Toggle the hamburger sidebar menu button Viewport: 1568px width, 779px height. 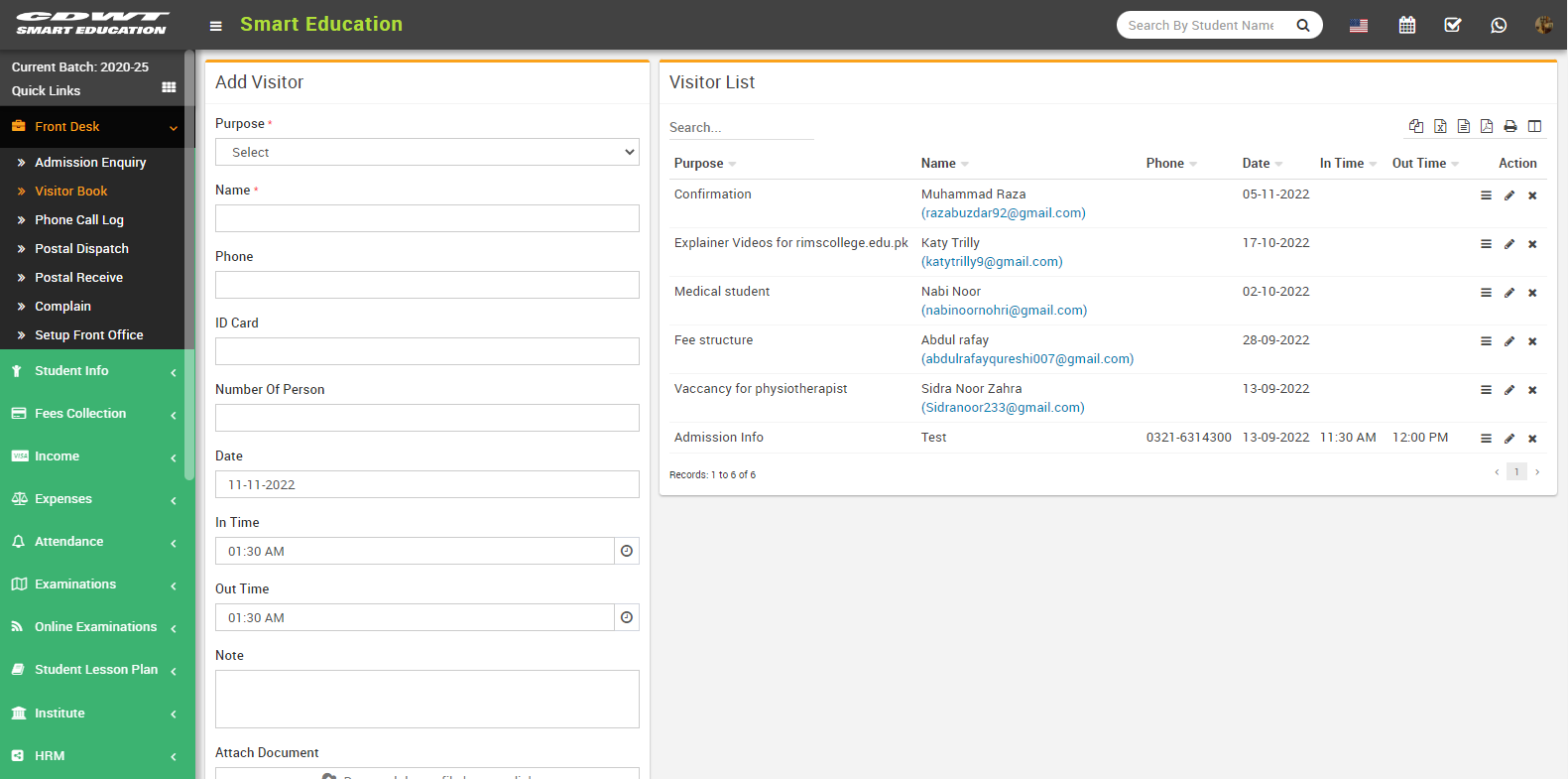215,26
